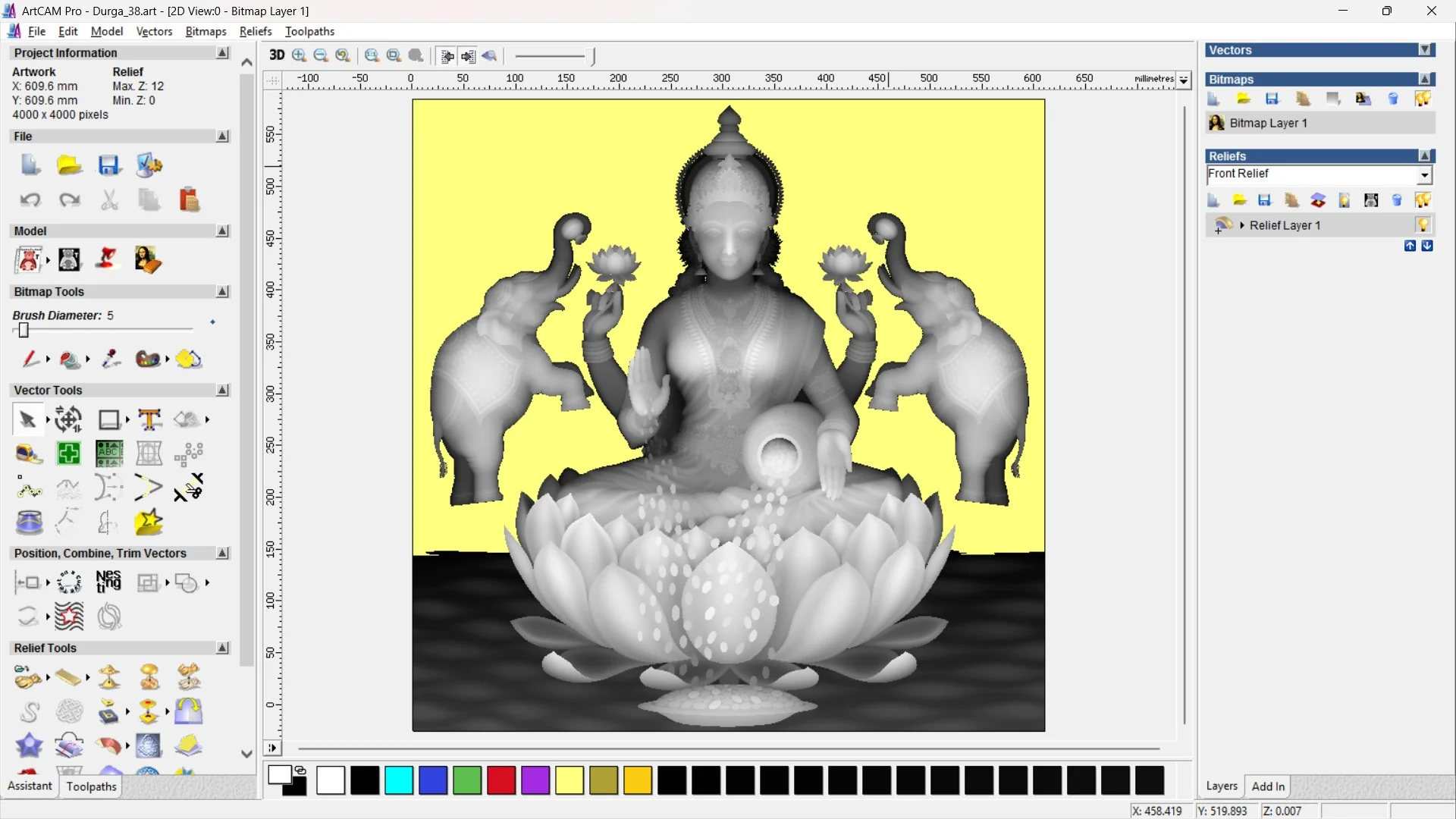The height and width of the screenshot is (819, 1456).
Task: Select the Create Text vector tool
Action: [x=149, y=419]
